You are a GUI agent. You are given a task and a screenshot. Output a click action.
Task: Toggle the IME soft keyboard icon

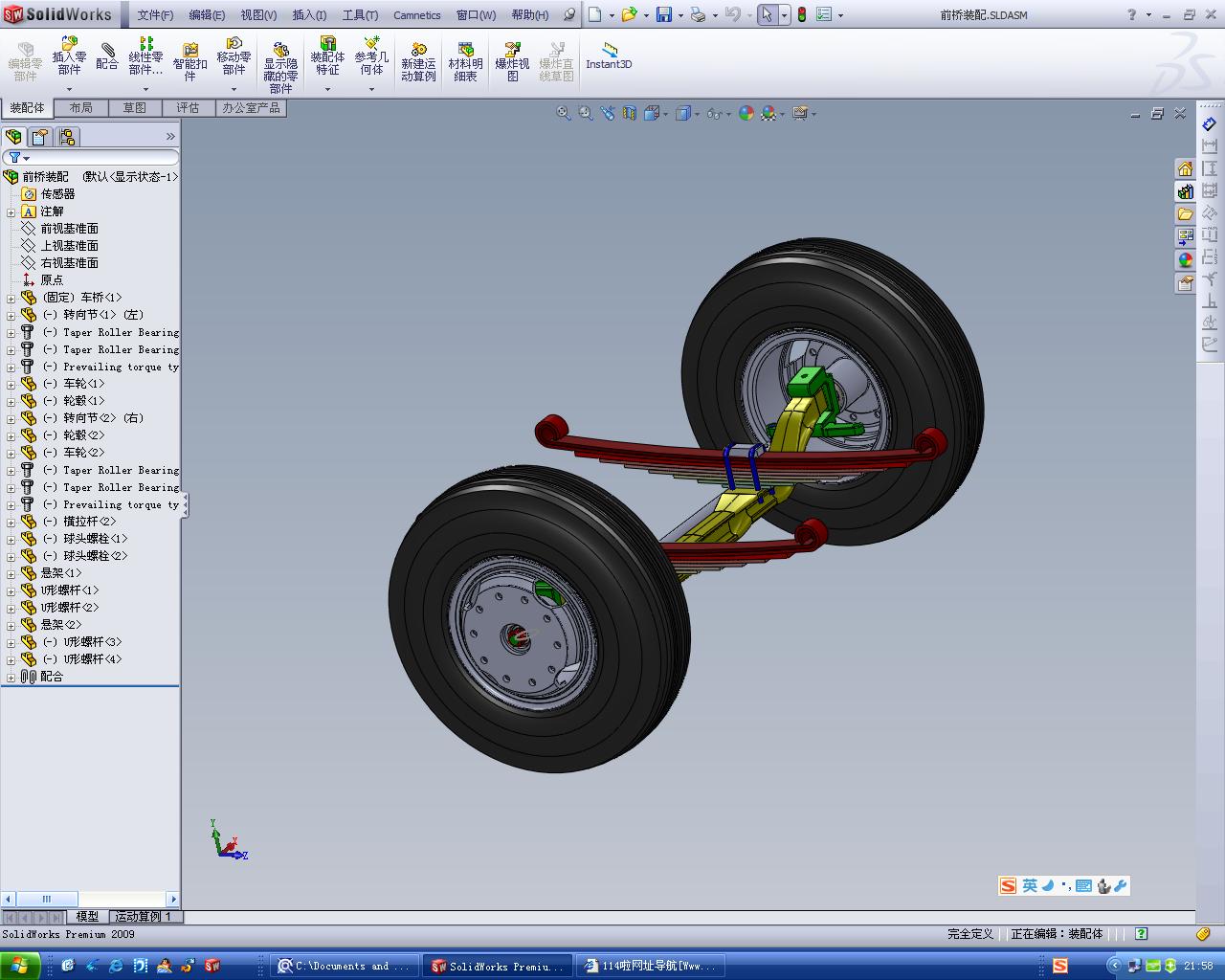(1083, 886)
